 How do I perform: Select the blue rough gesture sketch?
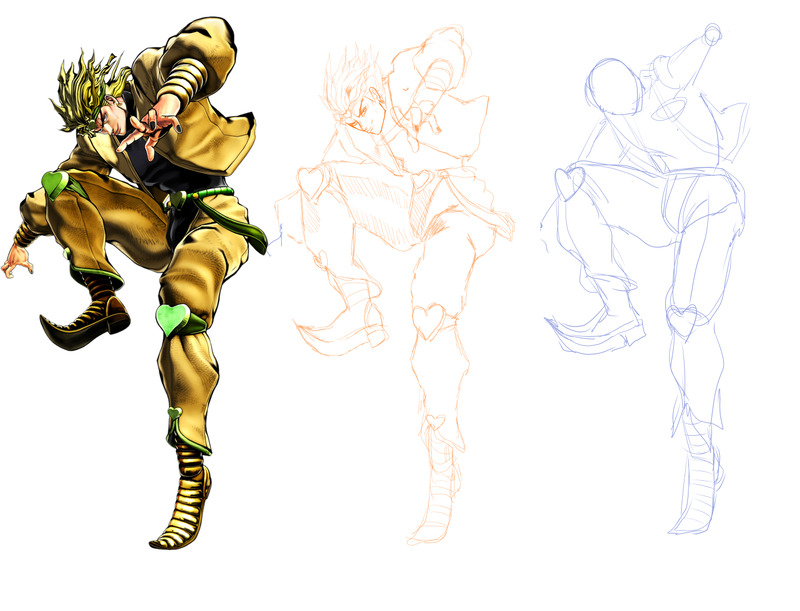pos(645,279)
